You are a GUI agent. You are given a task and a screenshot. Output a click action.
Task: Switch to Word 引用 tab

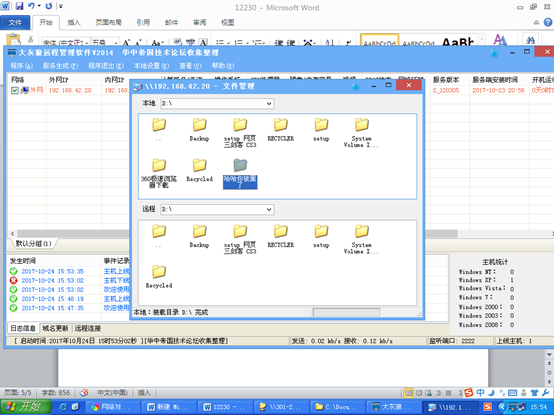tap(143, 23)
